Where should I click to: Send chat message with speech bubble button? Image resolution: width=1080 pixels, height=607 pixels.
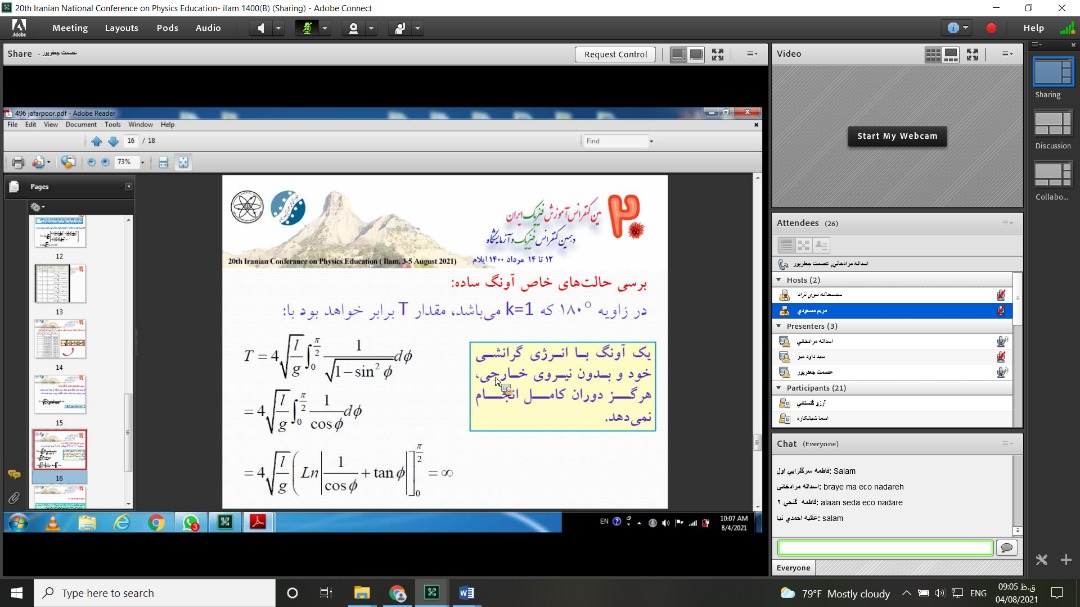coord(1006,548)
